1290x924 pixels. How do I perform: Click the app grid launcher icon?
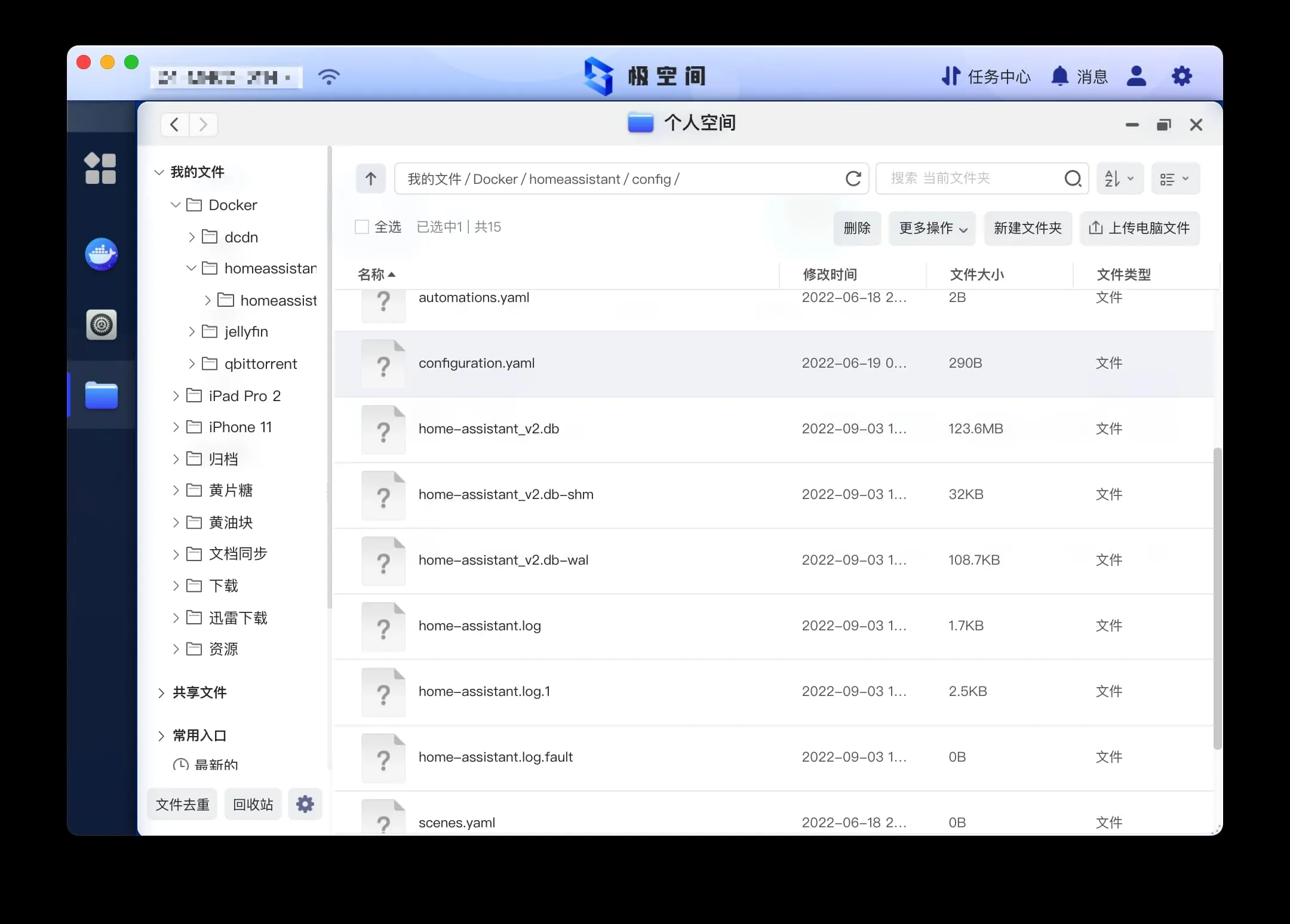[x=100, y=168]
